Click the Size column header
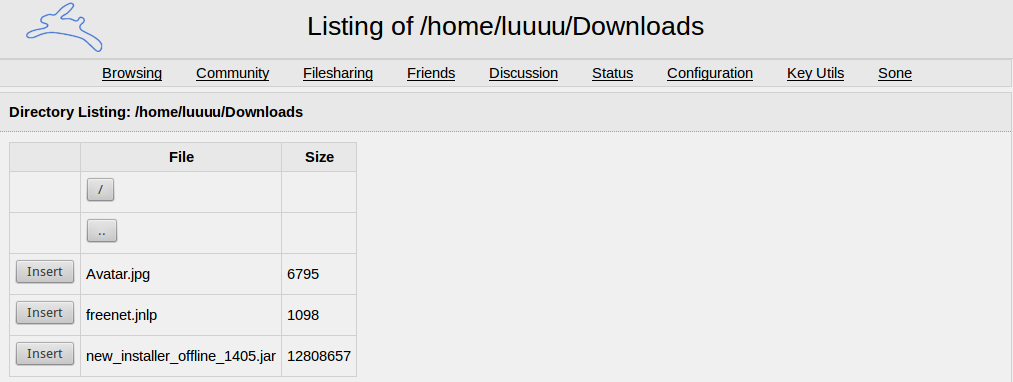 [319, 157]
